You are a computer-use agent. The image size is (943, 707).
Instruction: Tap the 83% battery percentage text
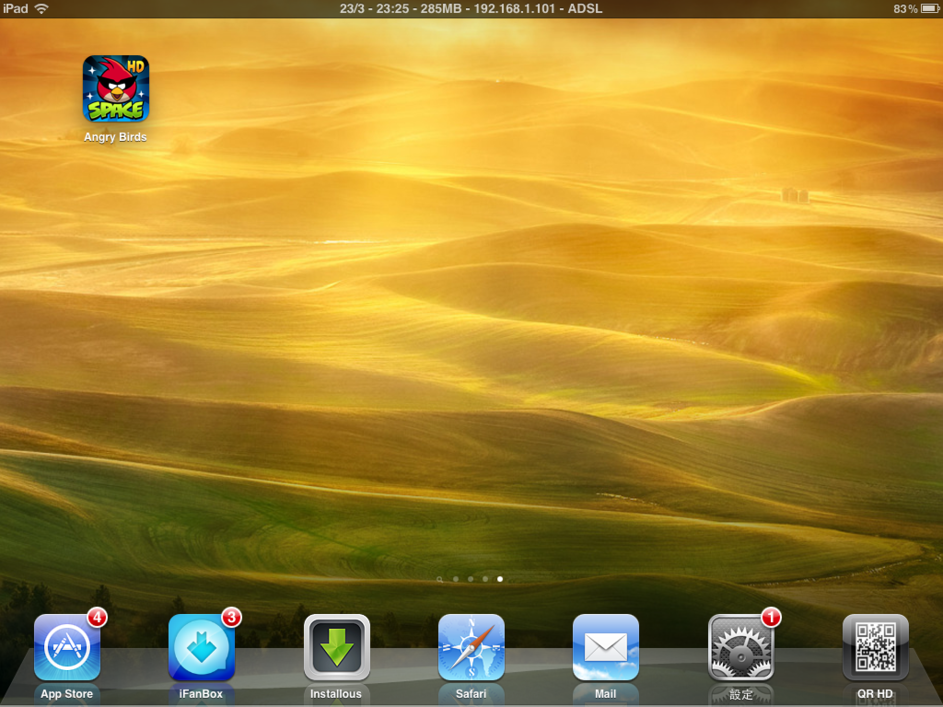905,8
